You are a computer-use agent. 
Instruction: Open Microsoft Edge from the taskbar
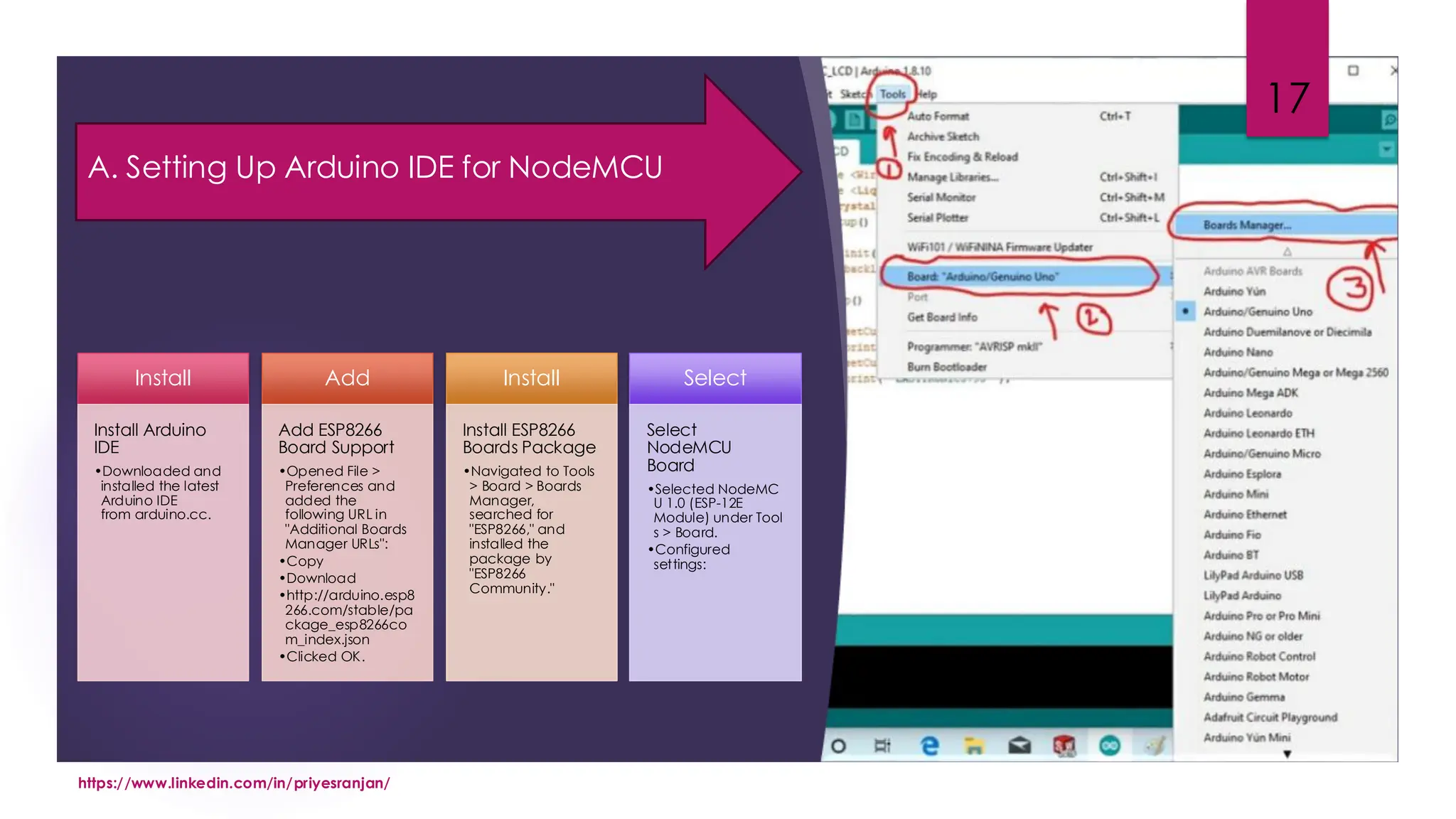[929, 745]
